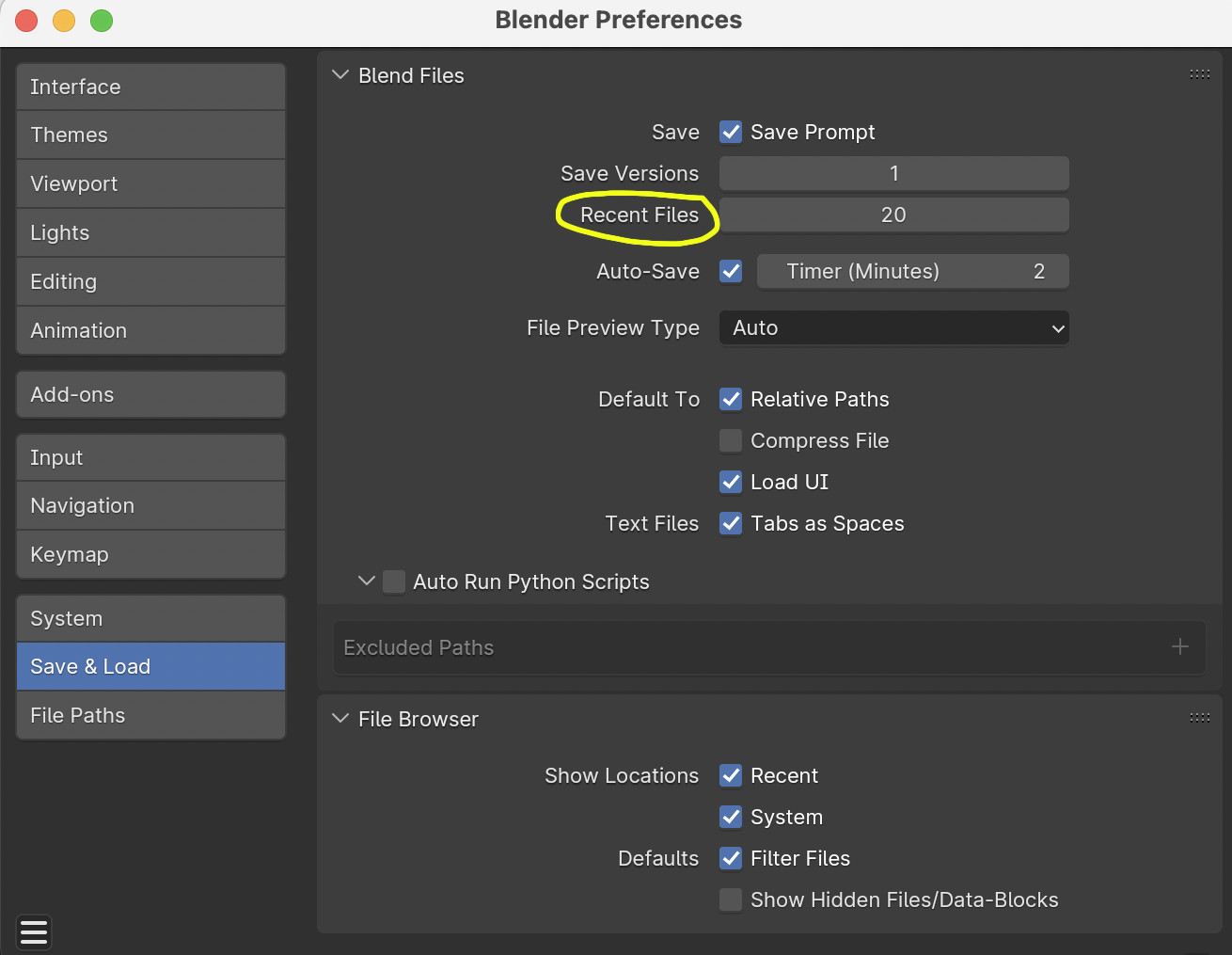Screen dimensions: 1232x955
Task: Disable the Filter Files default
Action: coord(731,858)
